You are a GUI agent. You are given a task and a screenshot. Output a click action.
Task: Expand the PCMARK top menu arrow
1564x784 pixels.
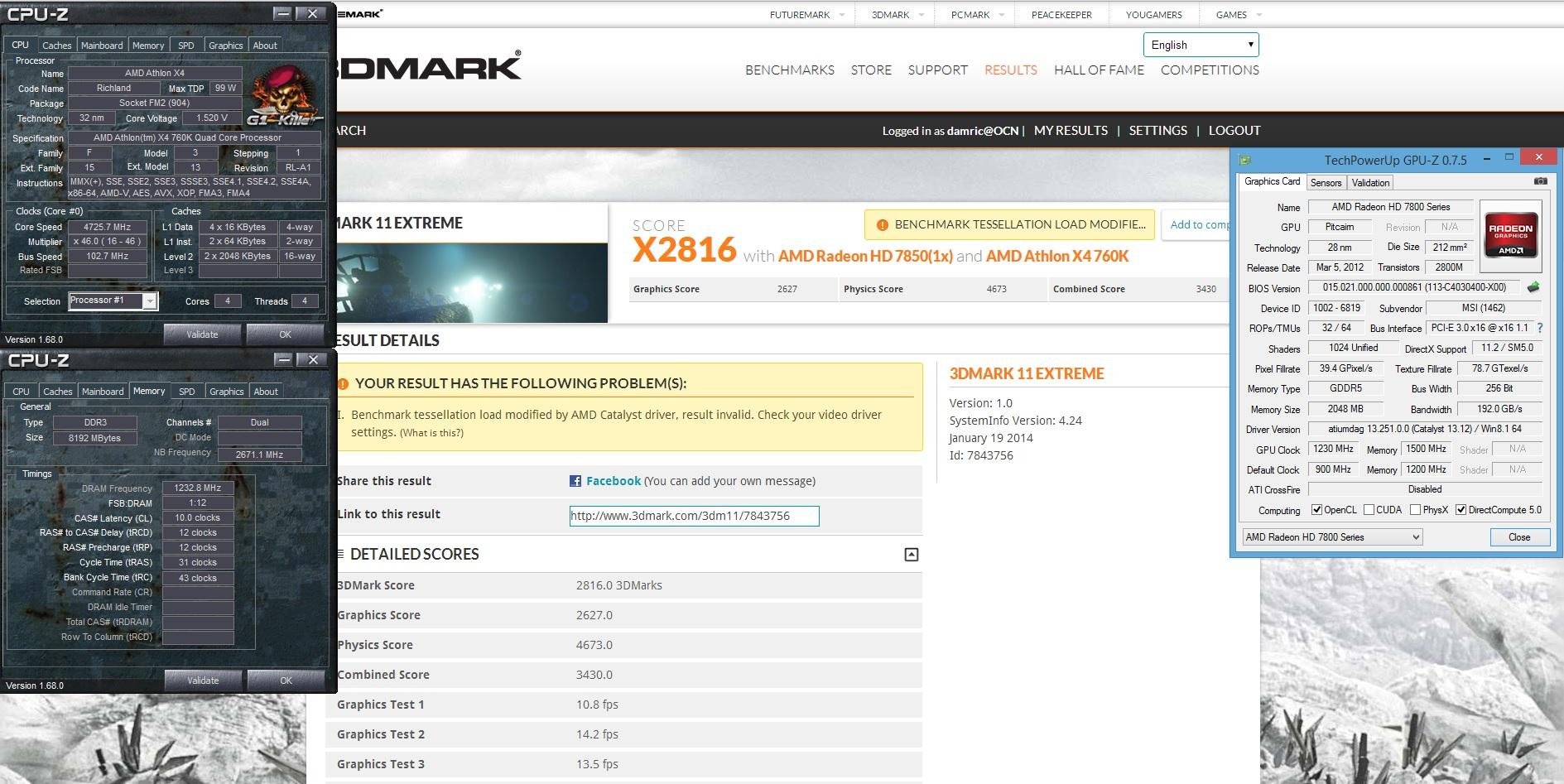tap(1002, 15)
